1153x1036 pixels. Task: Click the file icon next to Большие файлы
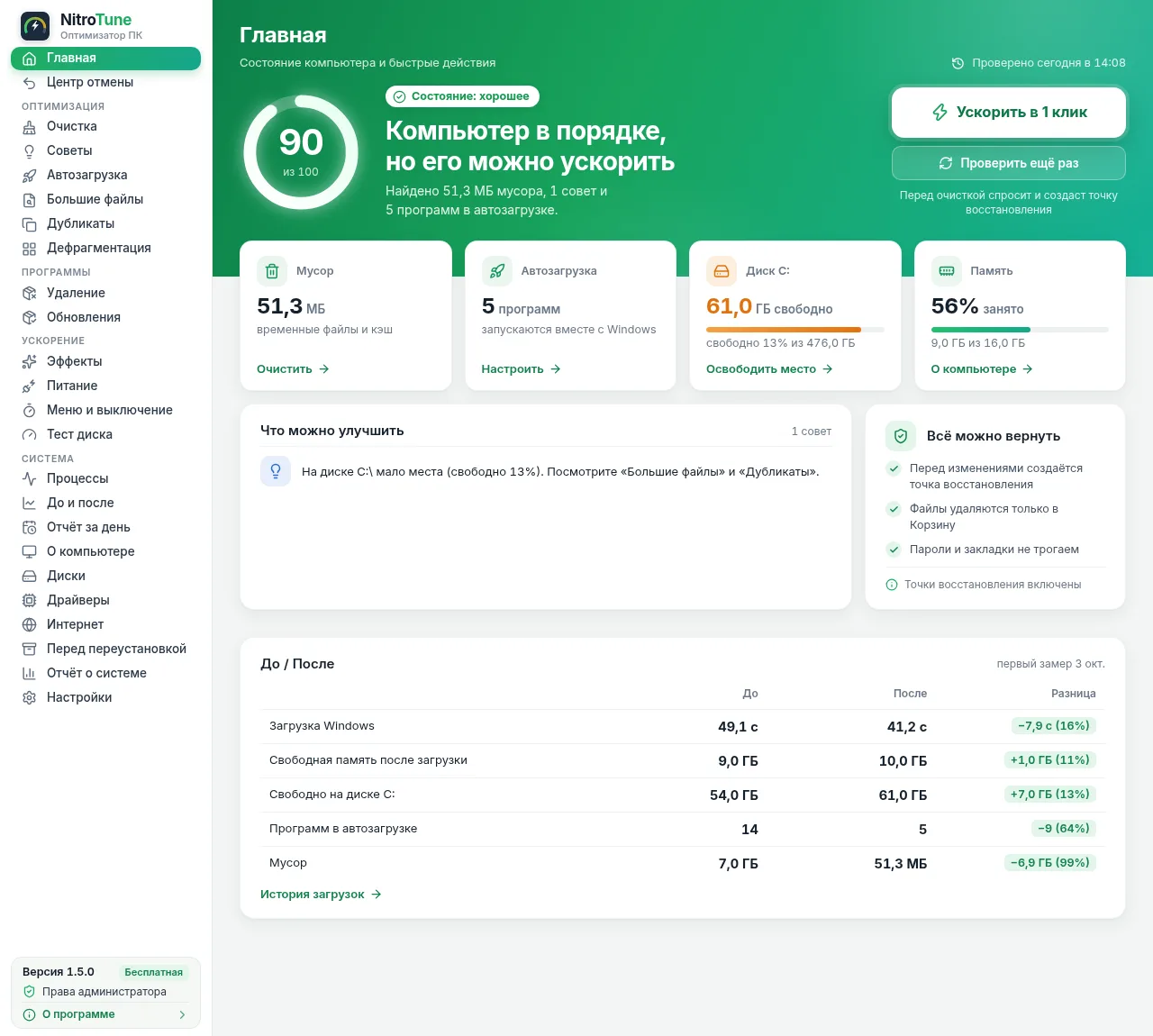[x=29, y=200]
